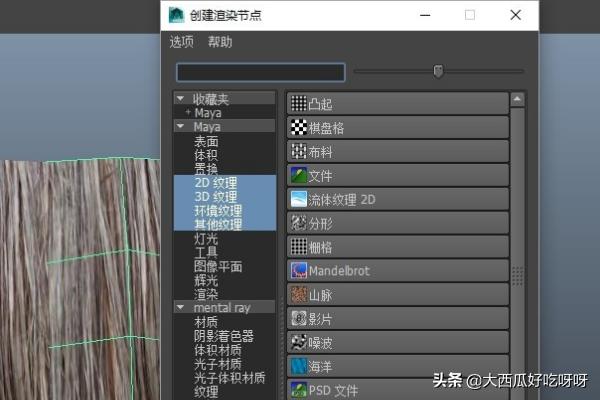
Task: Select 表面 in the category tree
Action: pyautogui.click(x=206, y=141)
